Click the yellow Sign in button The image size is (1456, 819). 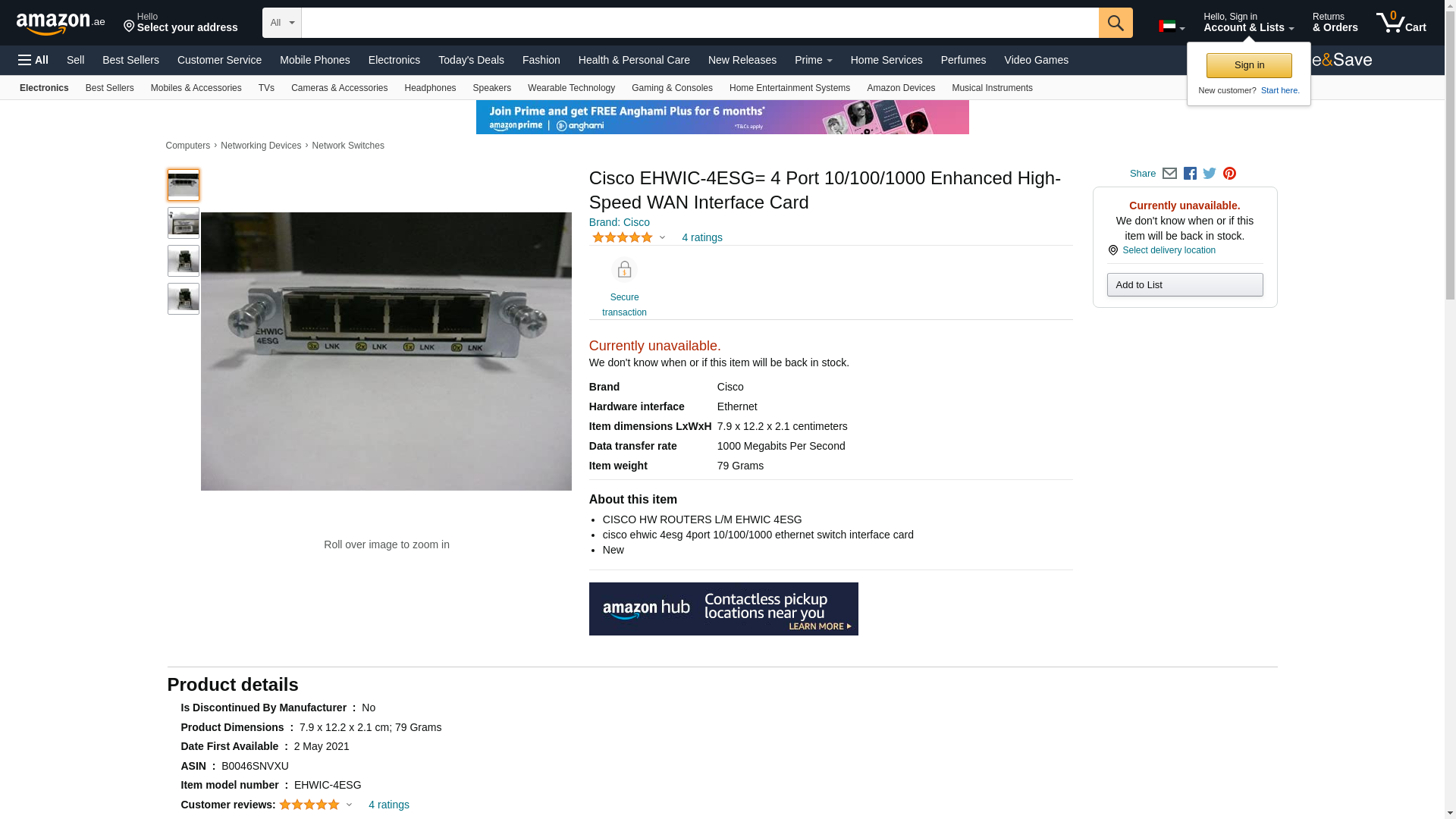pyautogui.click(x=1249, y=65)
